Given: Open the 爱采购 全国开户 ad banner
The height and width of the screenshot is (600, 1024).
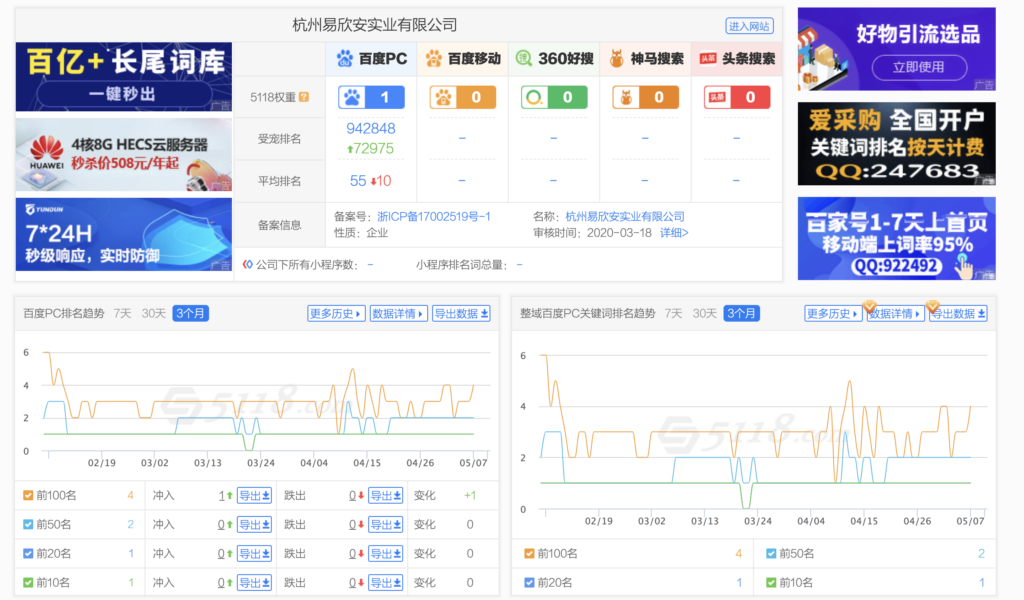Looking at the screenshot, I should click(x=897, y=144).
